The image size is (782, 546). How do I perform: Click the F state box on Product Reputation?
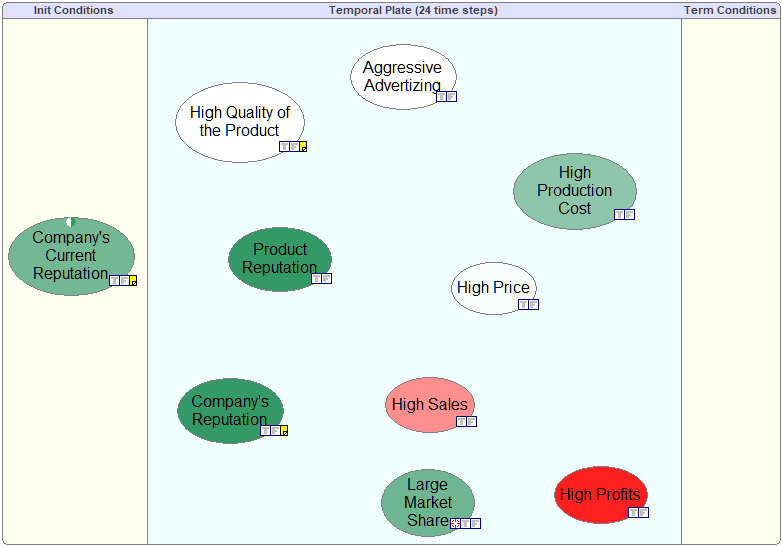[x=327, y=278]
